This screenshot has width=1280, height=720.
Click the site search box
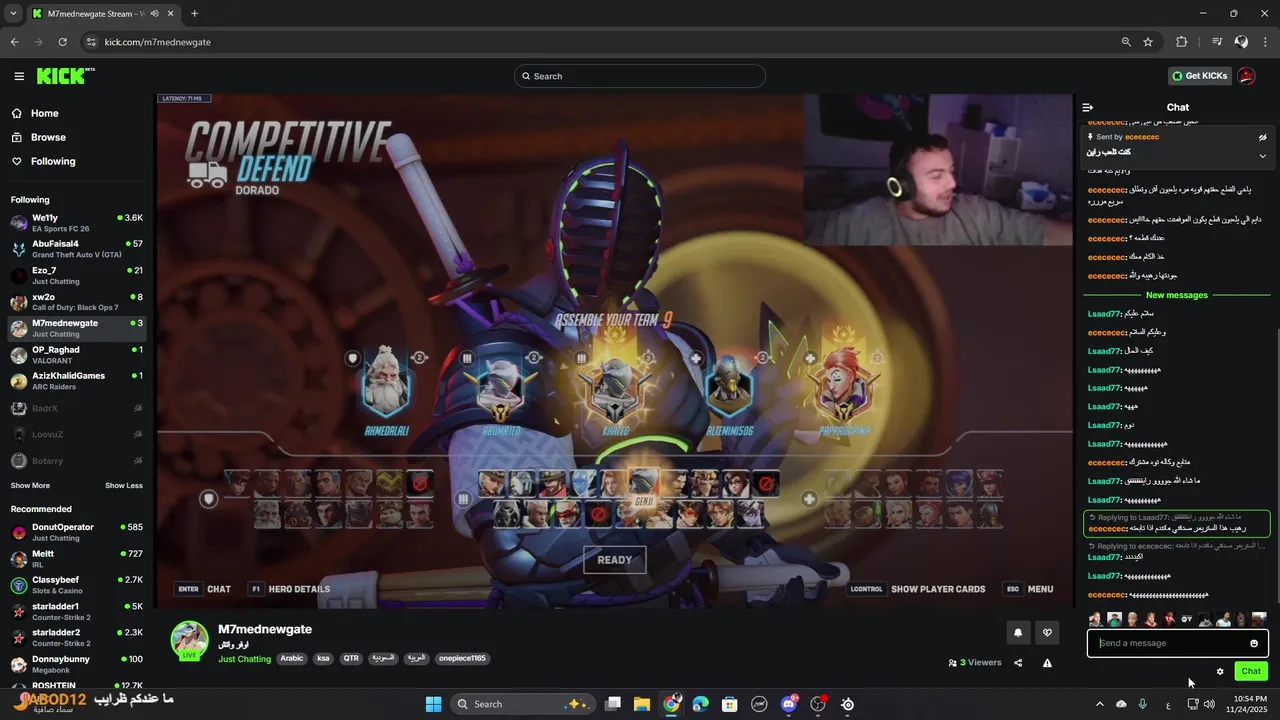click(640, 76)
